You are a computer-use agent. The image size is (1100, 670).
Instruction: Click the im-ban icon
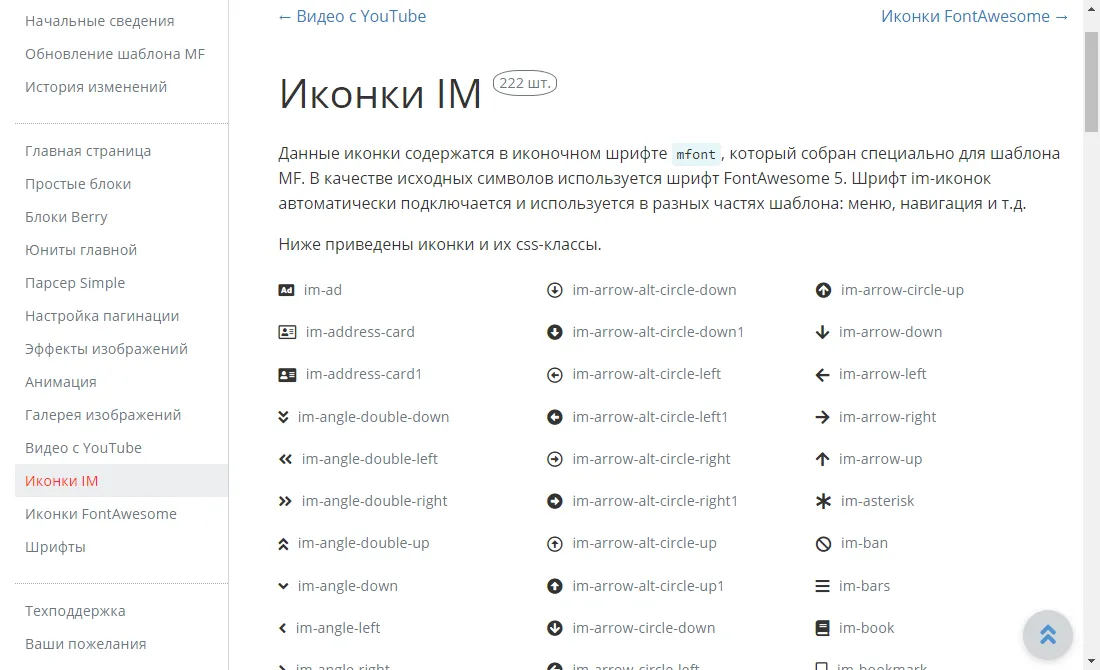click(x=822, y=543)
